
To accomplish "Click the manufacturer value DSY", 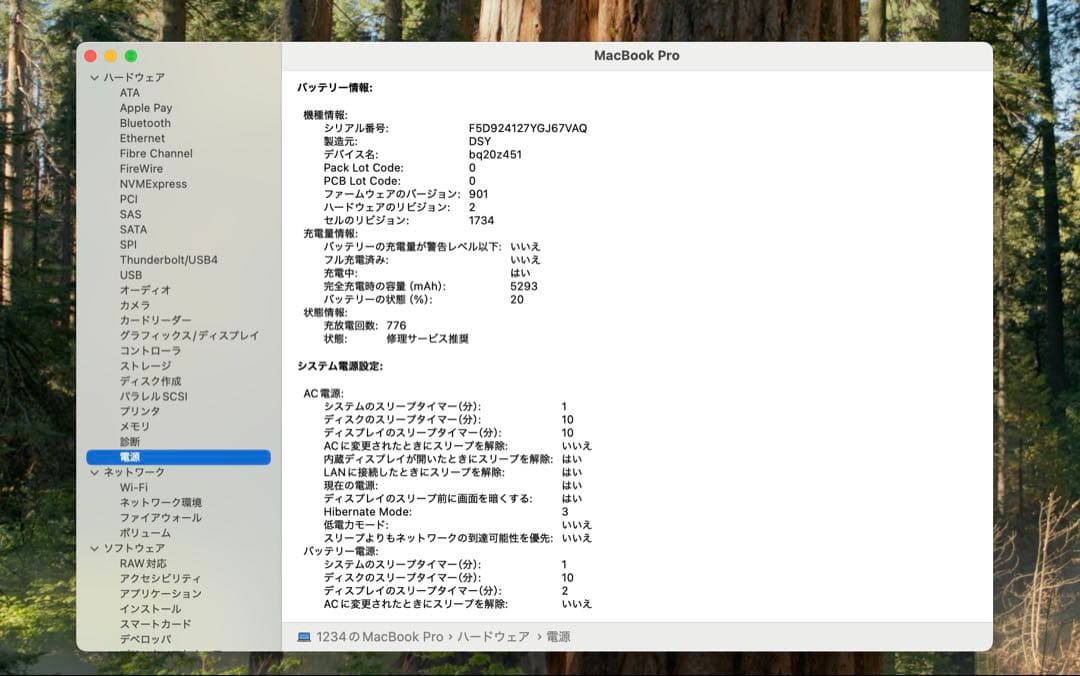I will pos(479,141).
